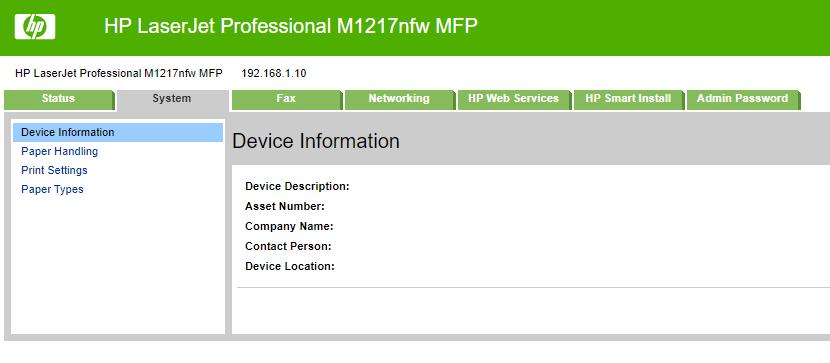Click the HP logo icon
This screenshot has width=830, height=363.
point(35,26)
